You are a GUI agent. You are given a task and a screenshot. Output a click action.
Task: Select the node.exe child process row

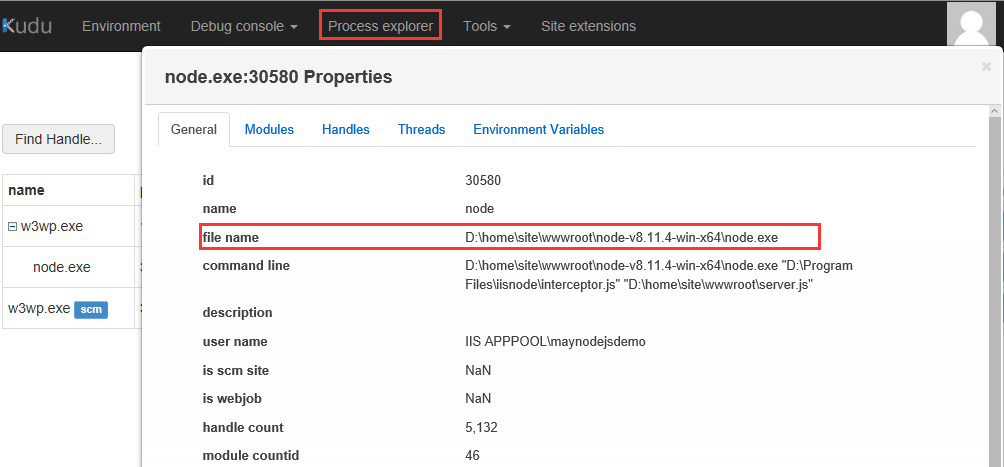point(62,267)
